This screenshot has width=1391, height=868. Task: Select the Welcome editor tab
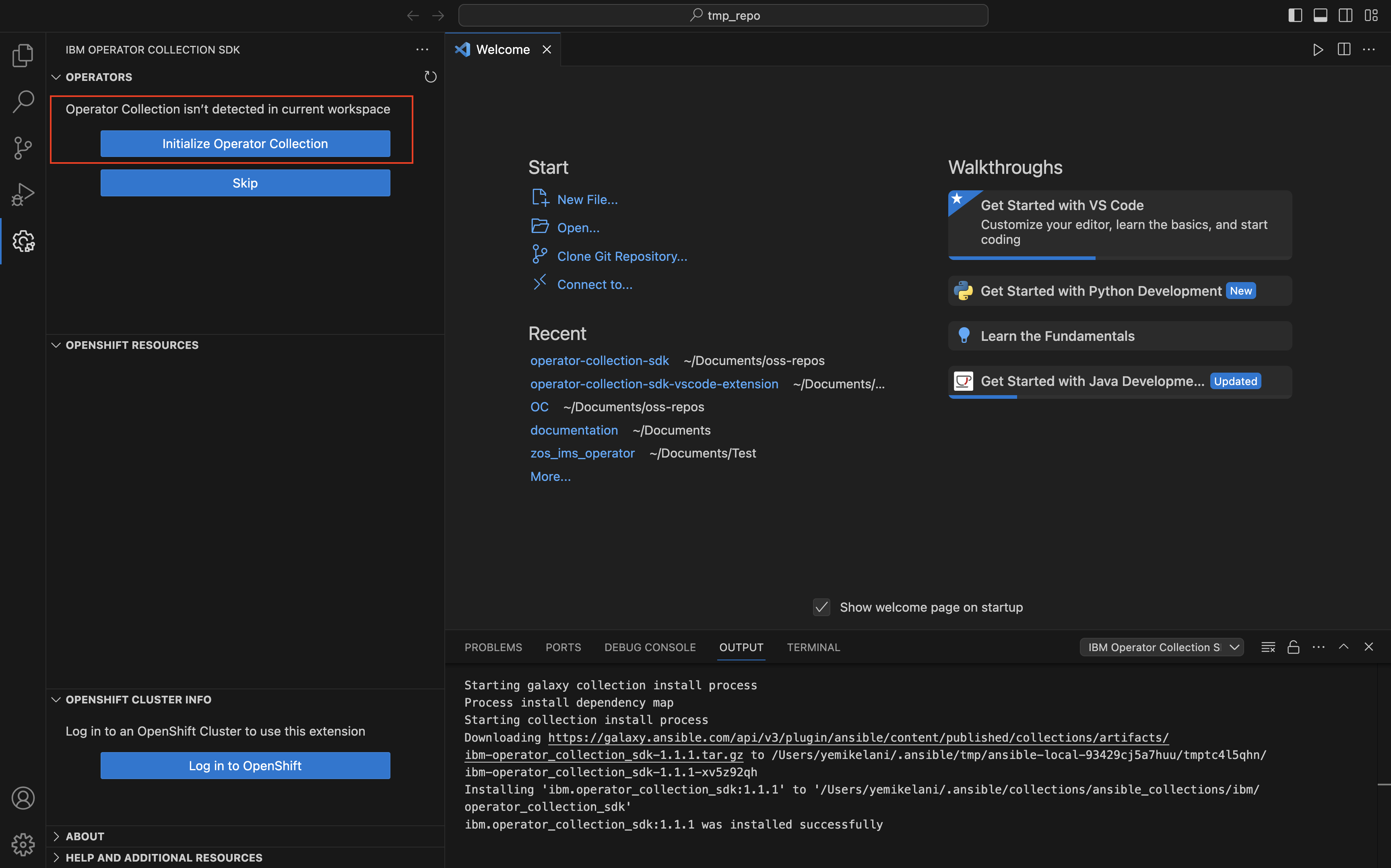point(503,49)
